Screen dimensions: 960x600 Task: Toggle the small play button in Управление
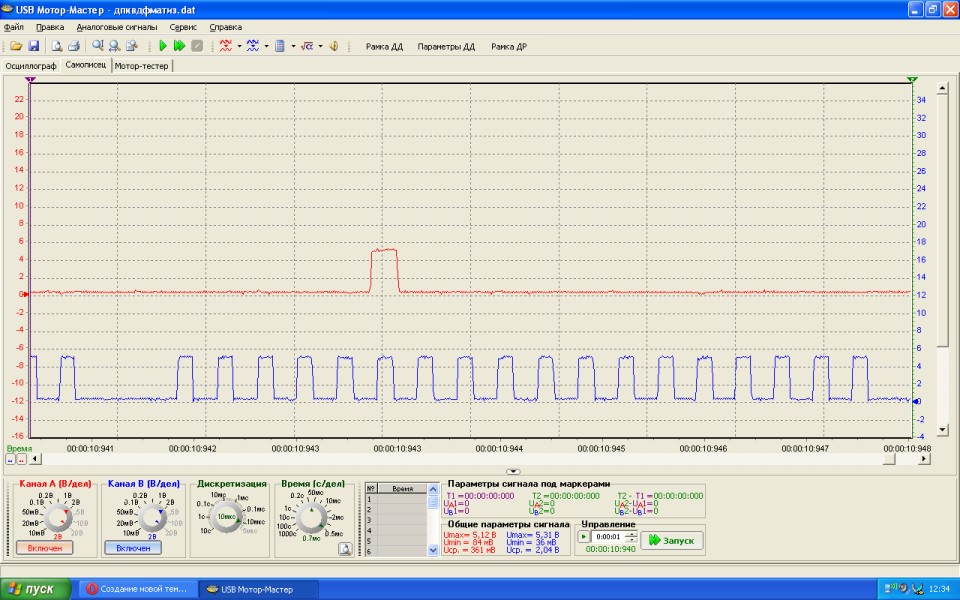[585, 537]
